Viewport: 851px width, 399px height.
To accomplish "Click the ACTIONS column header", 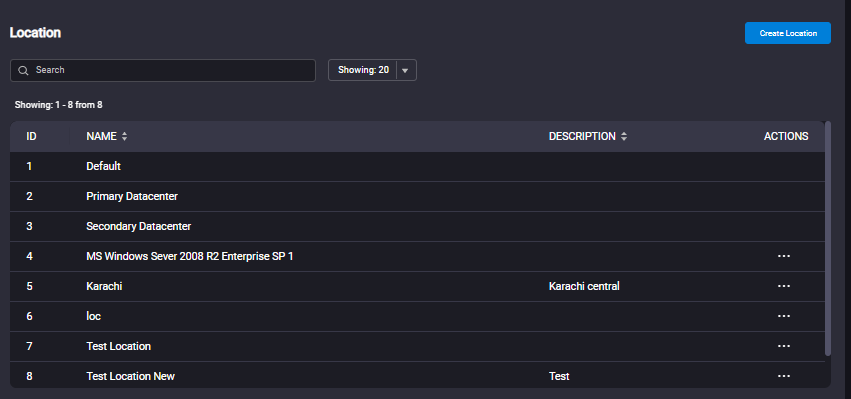I will point(786,136).
